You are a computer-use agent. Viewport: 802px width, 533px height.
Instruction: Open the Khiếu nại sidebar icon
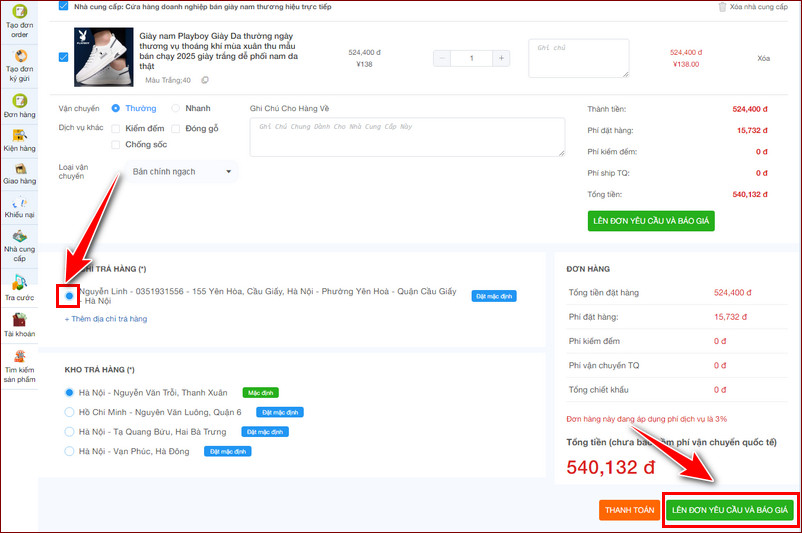point(19,205)
